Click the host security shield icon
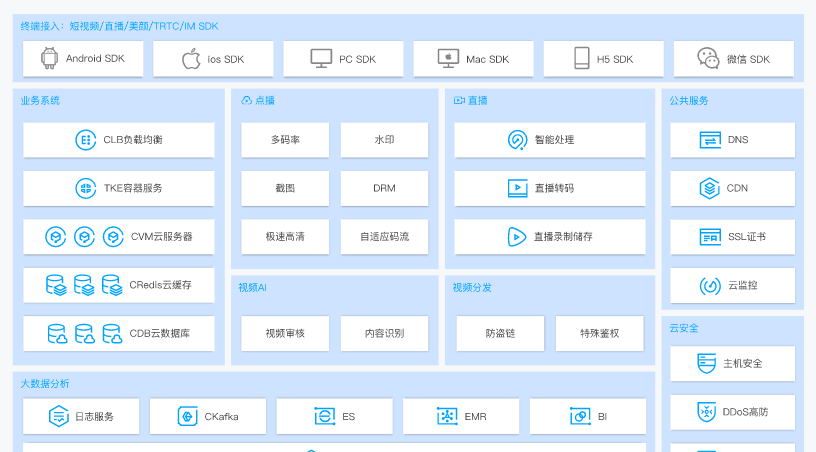Image resolution: width=816 pixels, height=452 pixels. coord(706,363)
